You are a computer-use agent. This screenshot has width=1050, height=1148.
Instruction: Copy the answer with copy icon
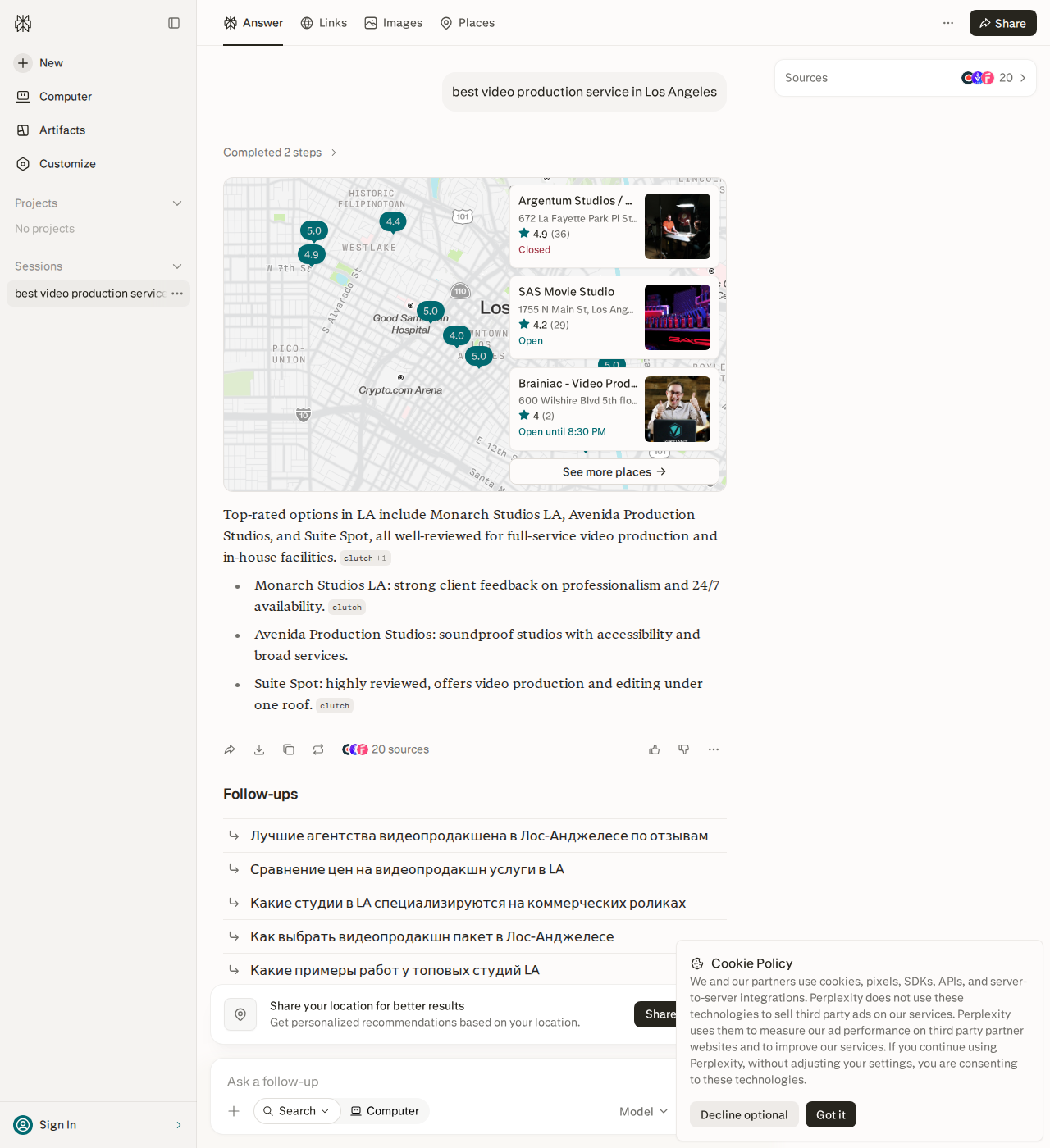[x=289, y=749]
